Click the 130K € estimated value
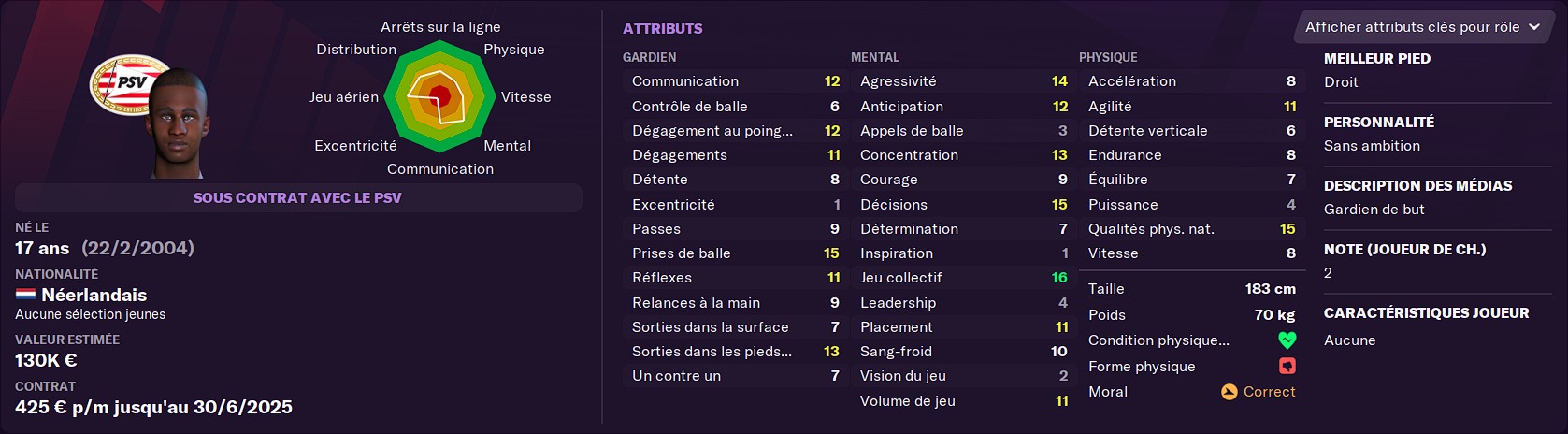 46,360
